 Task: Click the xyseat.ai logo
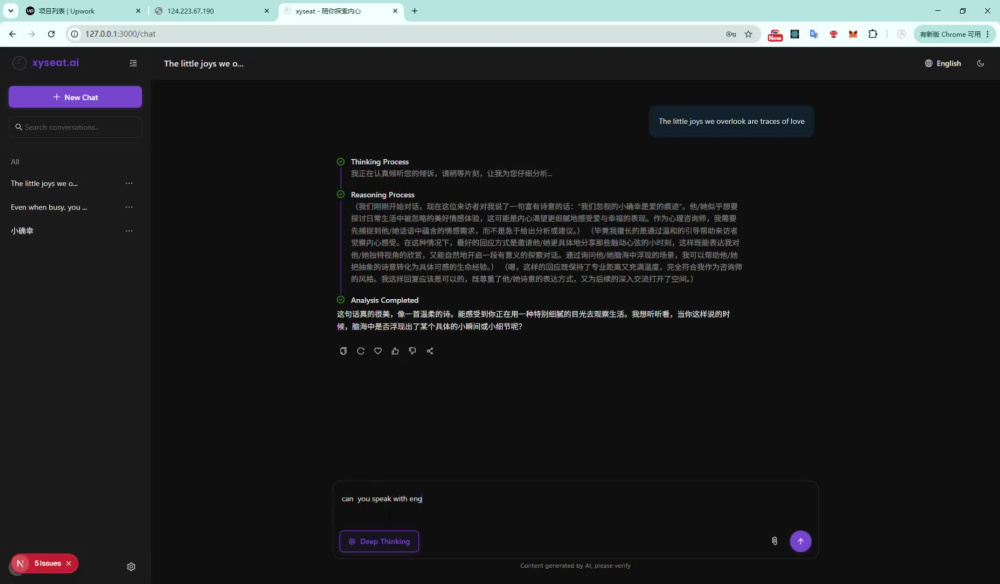[x=46, y=62]
